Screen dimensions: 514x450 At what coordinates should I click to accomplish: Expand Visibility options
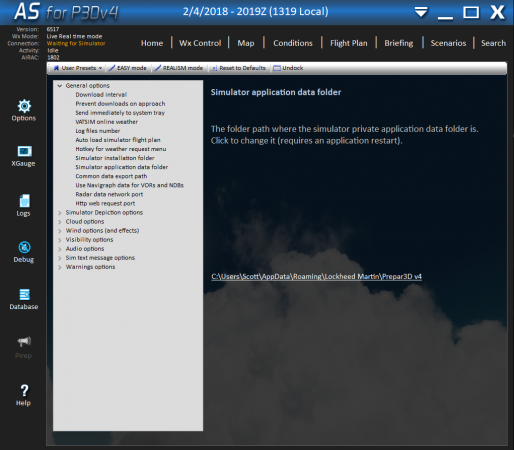pyautogui.click(x=60, y=240)
